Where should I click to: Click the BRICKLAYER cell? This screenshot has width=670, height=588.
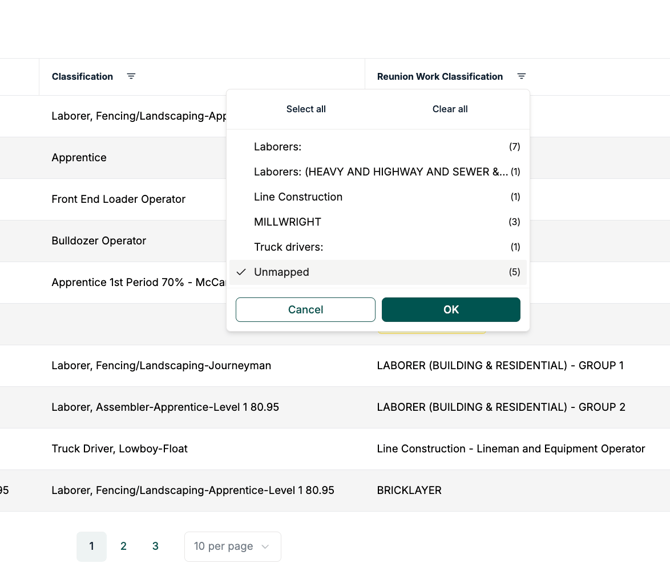(x=409, y=490)
